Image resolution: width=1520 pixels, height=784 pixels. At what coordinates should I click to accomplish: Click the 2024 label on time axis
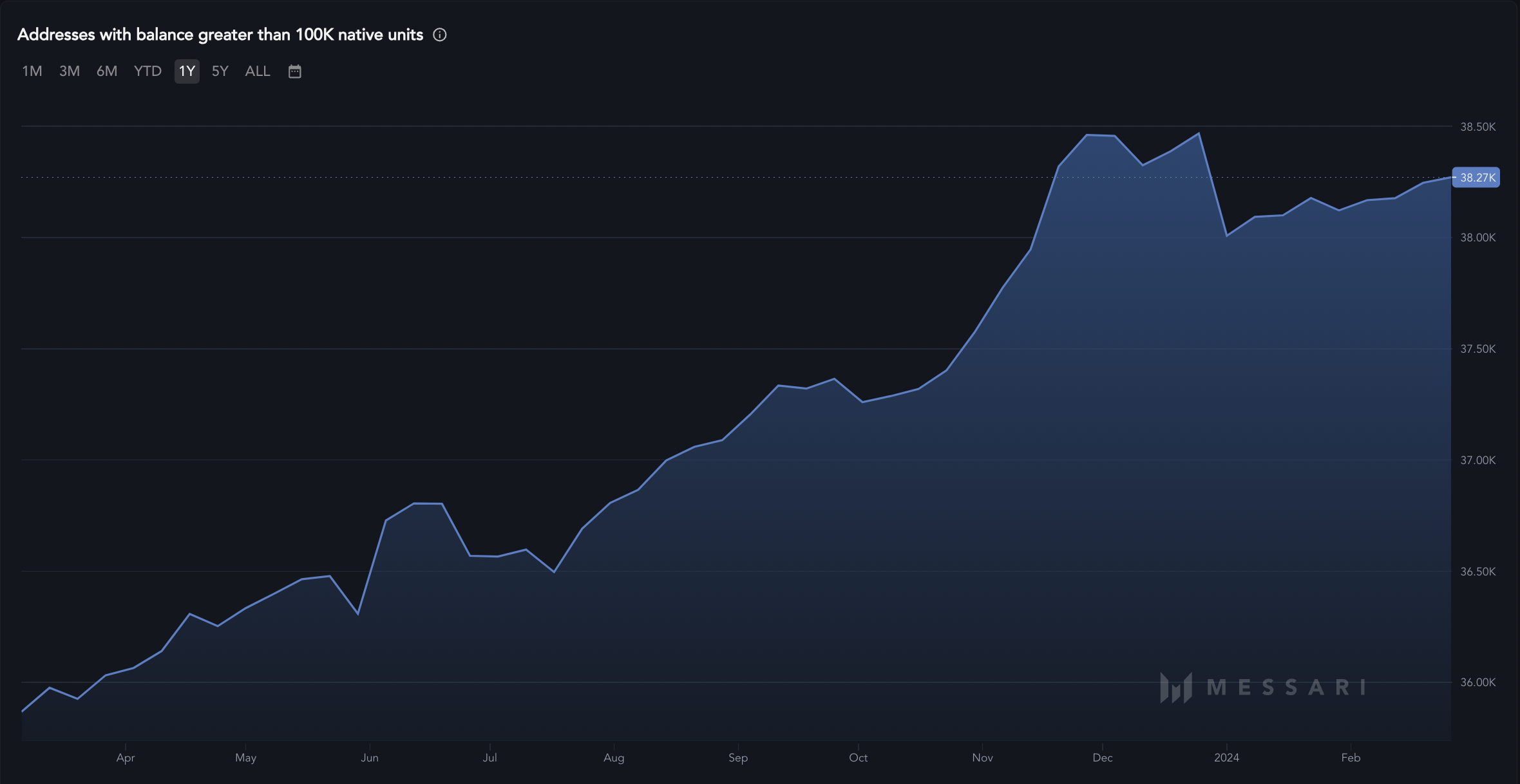[1226, 758]
